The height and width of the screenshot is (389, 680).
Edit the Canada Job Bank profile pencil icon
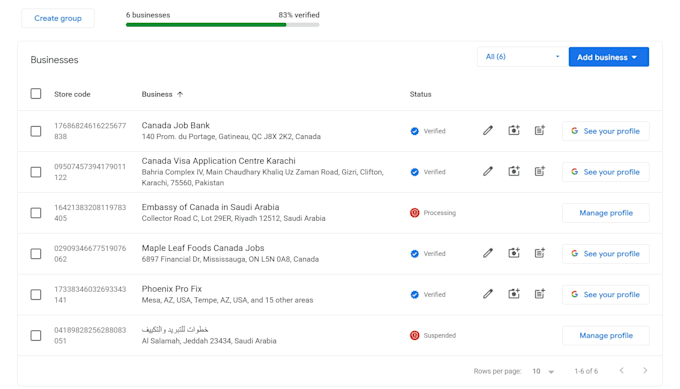pos(488,131)
